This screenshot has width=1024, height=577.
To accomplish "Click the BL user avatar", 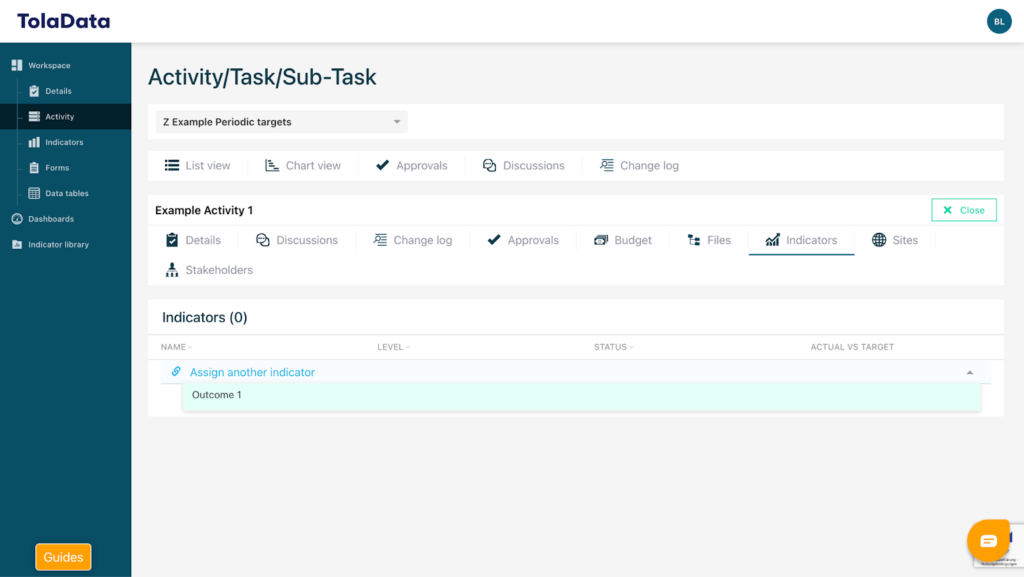I will click(998, 21).
